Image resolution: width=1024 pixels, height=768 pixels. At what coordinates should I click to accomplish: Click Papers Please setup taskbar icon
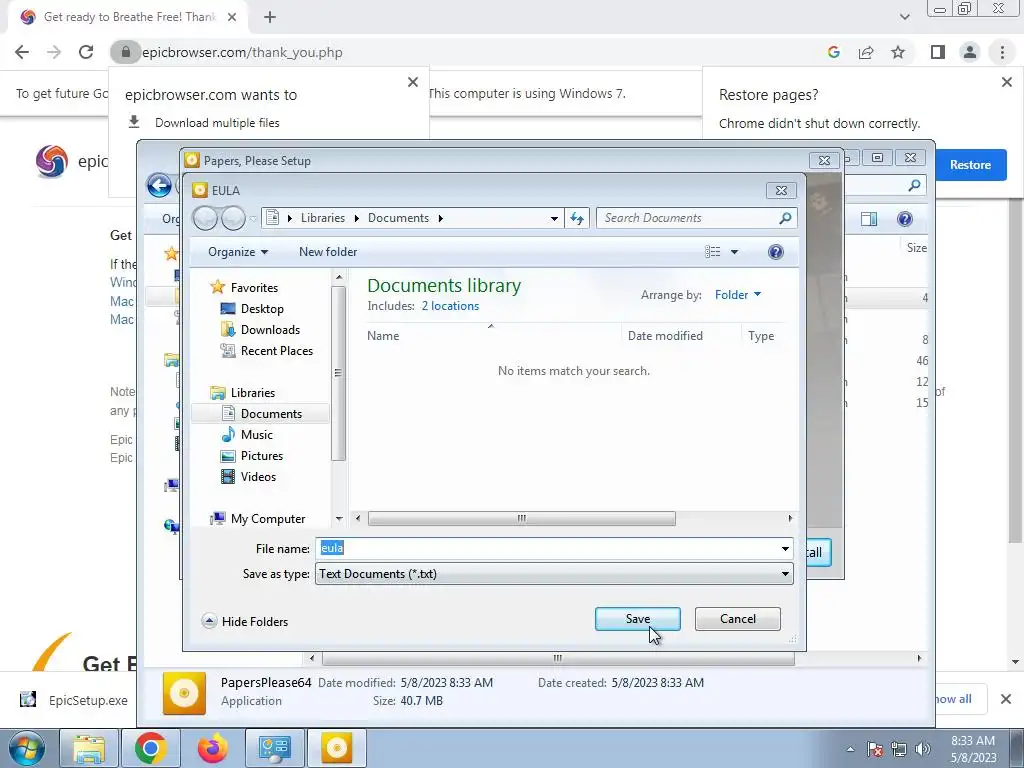coord(337,748)
